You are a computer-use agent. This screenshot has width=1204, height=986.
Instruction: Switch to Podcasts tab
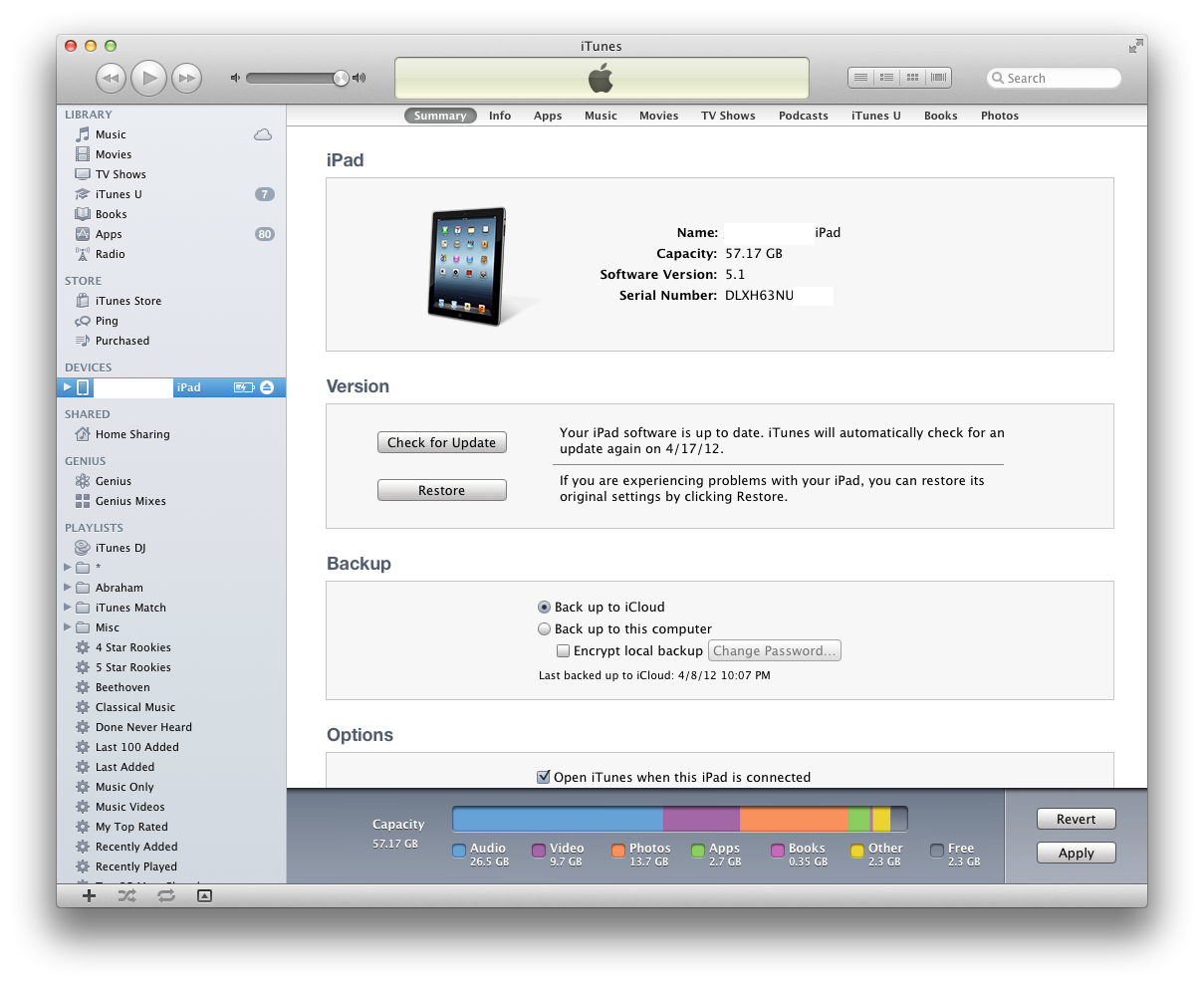[x=804, y=116]
